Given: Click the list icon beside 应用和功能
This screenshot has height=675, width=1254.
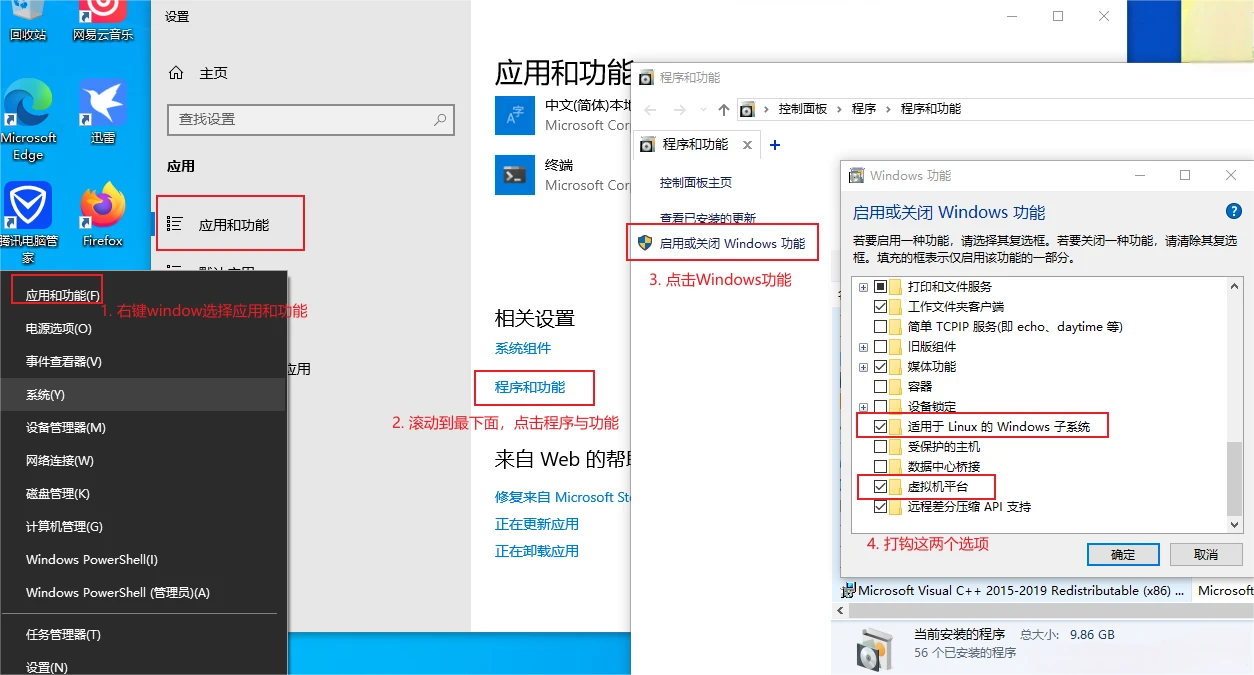Looking at the screenshot, I should tap(175, 224).
